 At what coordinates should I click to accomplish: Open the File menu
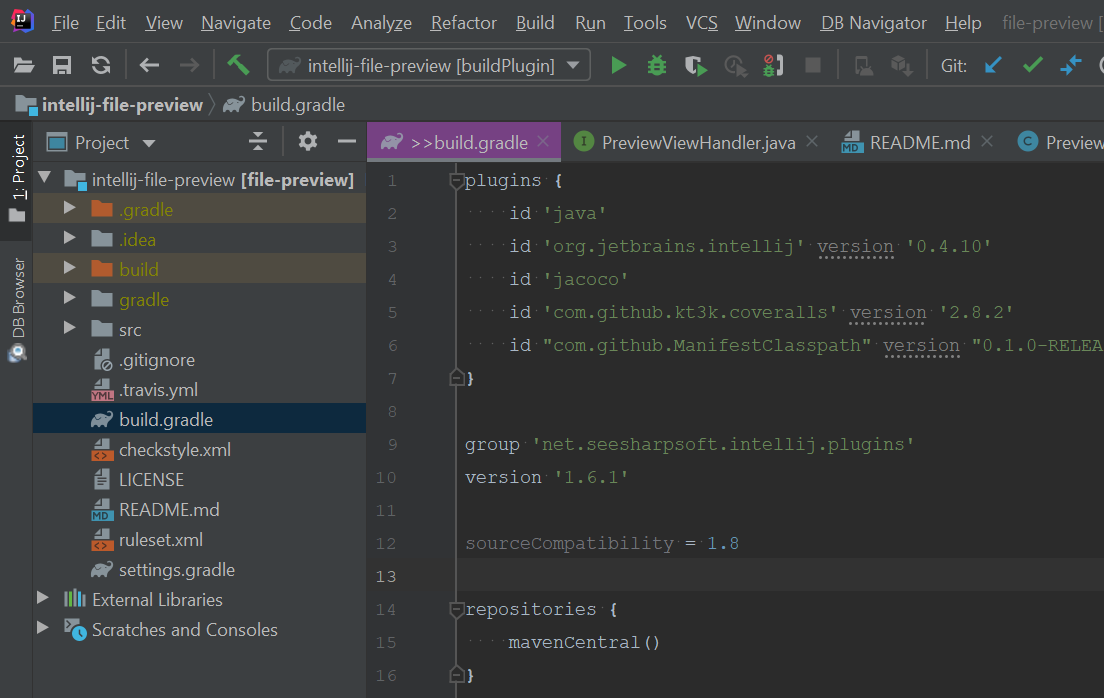point(65,23)
